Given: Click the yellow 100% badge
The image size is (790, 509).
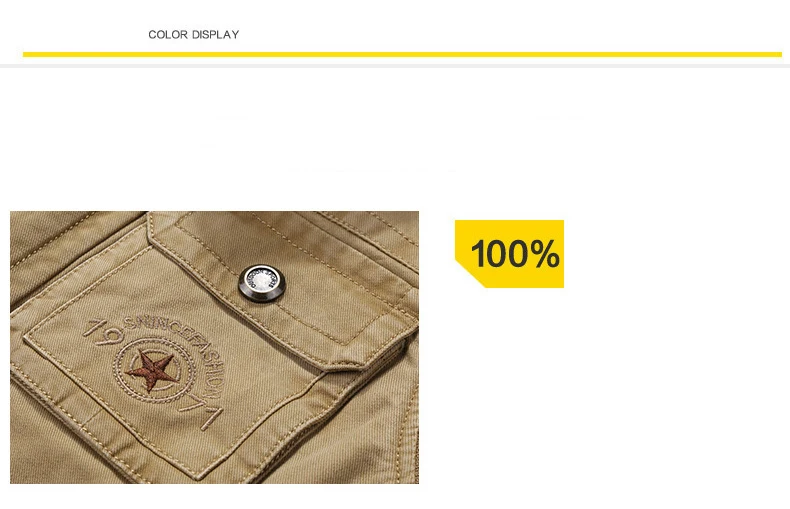Looking at the screenshot, I should [x=509, y=253].
